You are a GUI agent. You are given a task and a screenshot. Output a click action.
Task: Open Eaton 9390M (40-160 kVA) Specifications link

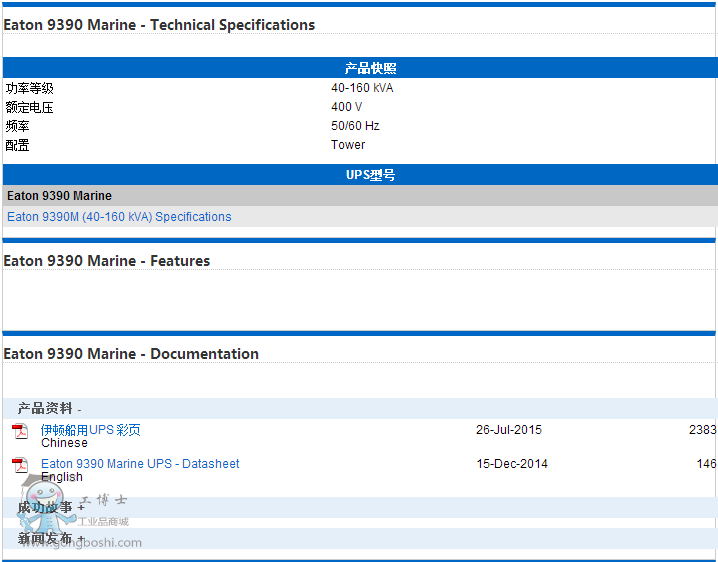(x=119, y=217)
